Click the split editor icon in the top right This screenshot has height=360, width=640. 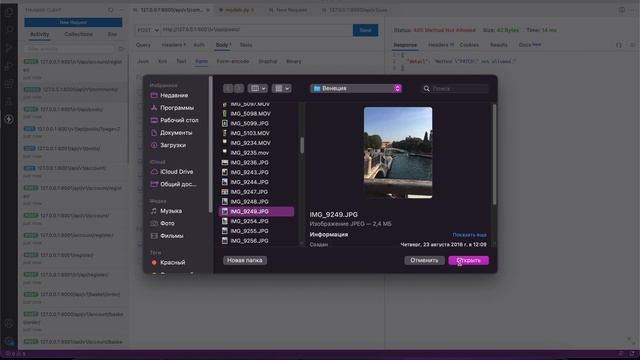pyautogui.click(x=622, y=10)
